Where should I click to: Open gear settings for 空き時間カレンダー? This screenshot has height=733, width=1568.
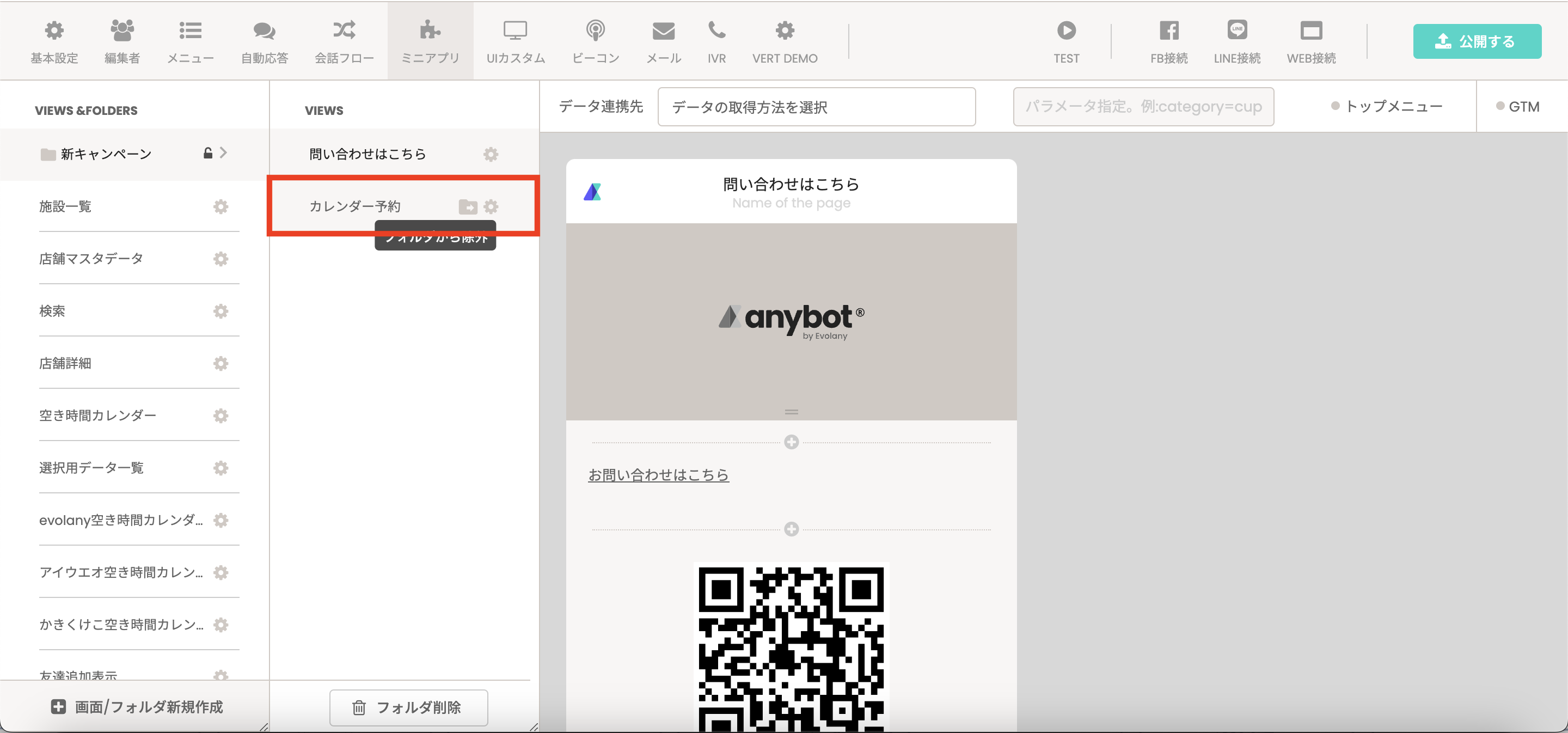pos(220,416)
